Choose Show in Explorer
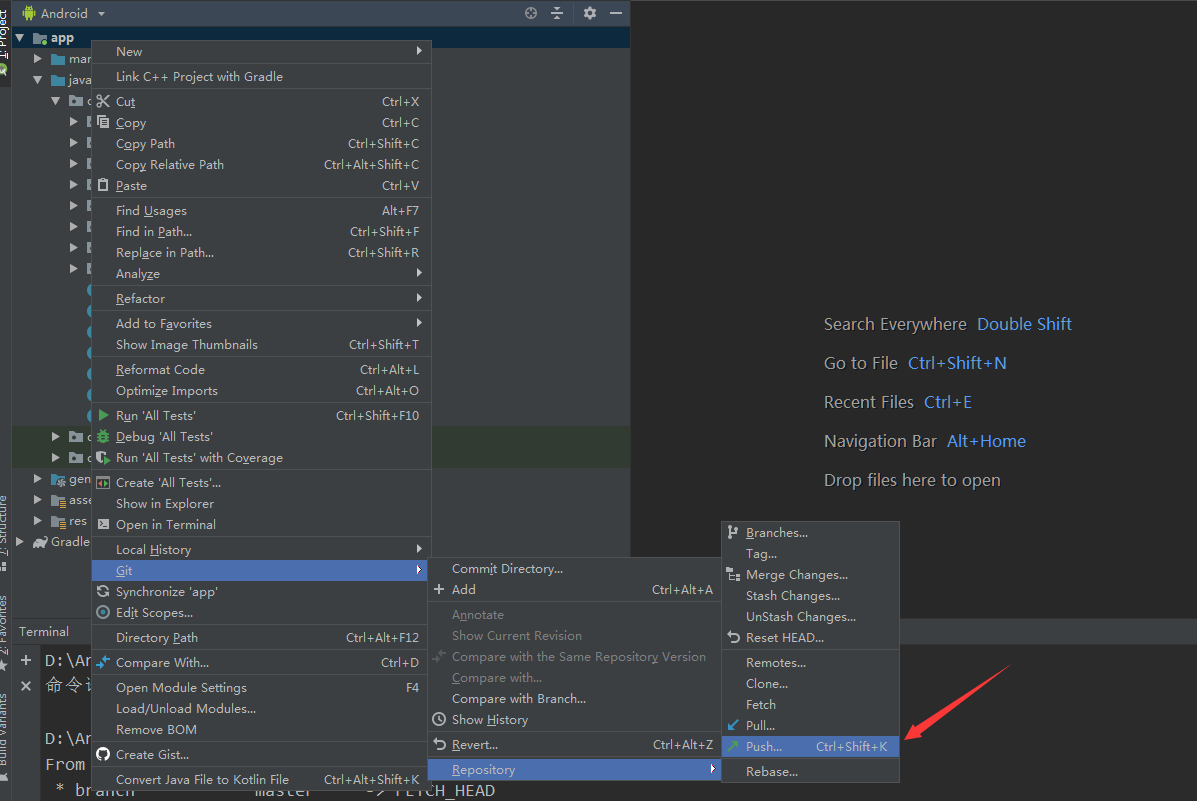Screen dimensions: 1197x801 coord(261,503)
